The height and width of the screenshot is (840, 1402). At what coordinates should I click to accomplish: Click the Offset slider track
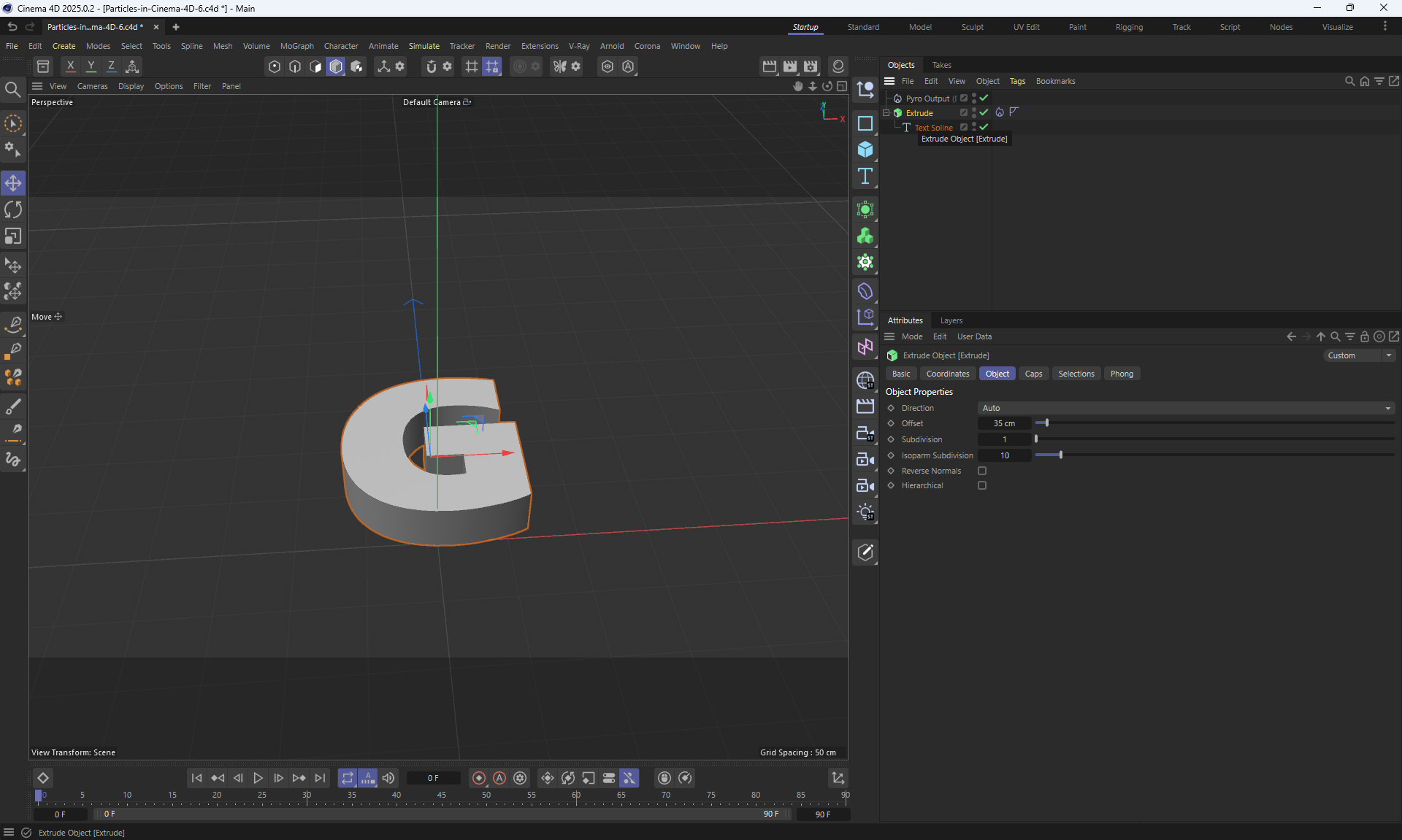point(1212,423)
